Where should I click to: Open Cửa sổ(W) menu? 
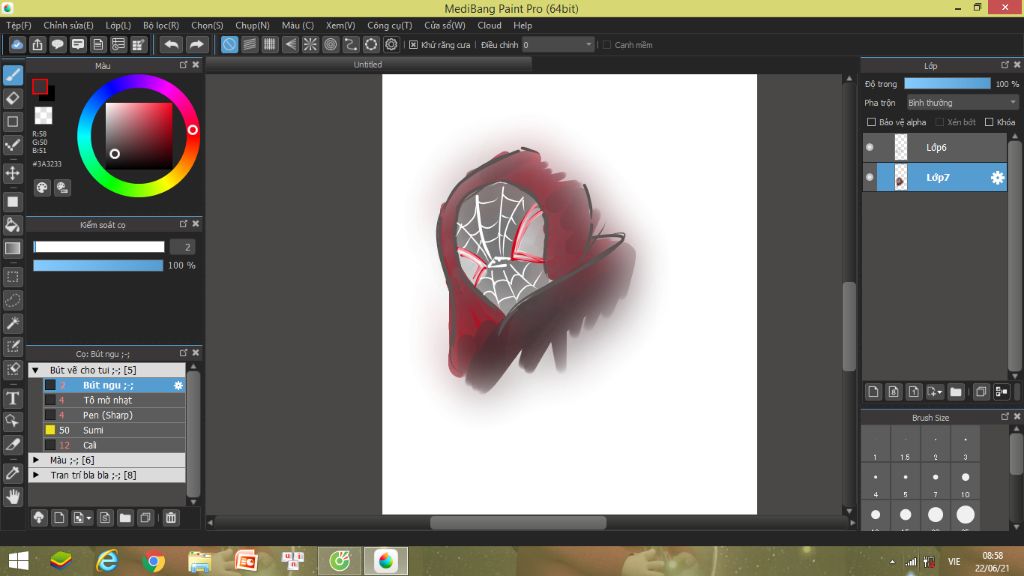point(445,25)
